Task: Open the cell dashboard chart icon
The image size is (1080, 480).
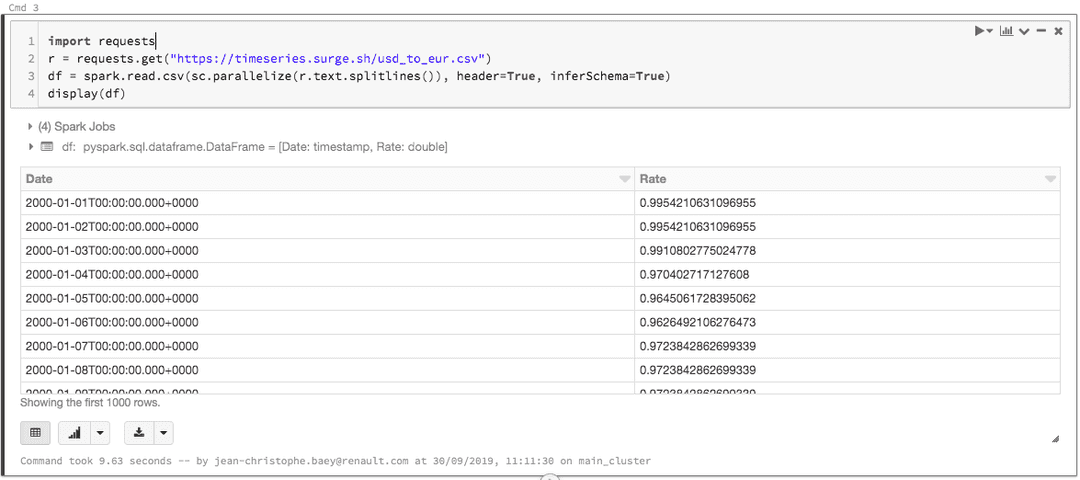Action: (1006, 32)
